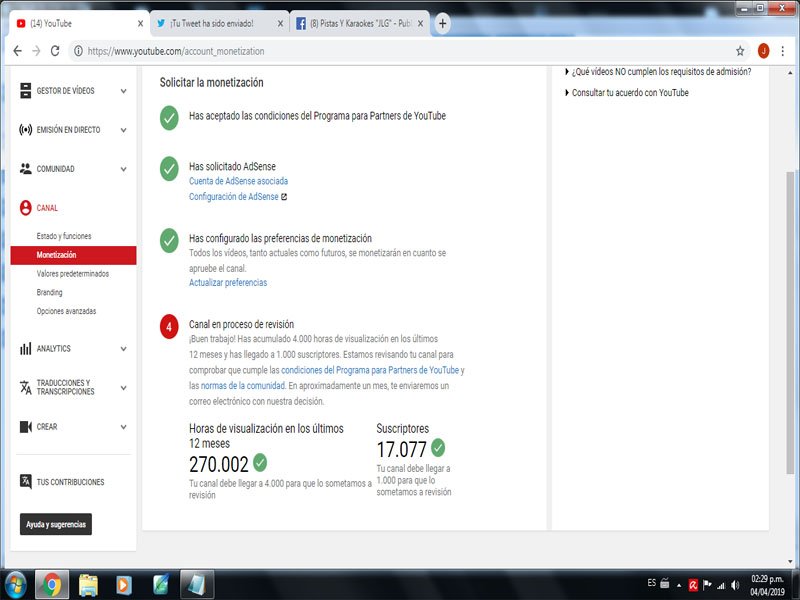Open a new browser tab with plus button

click(x=442, y=23)
